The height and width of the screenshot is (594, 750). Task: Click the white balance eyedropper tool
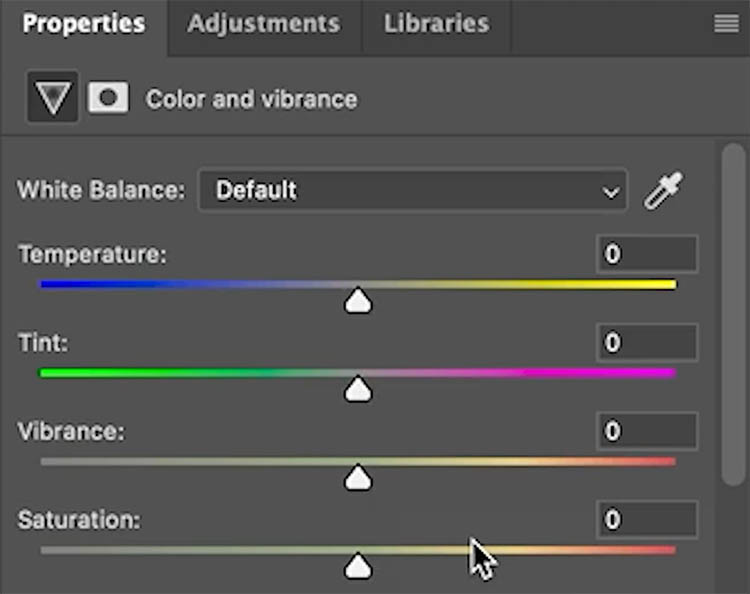(662, 190)
